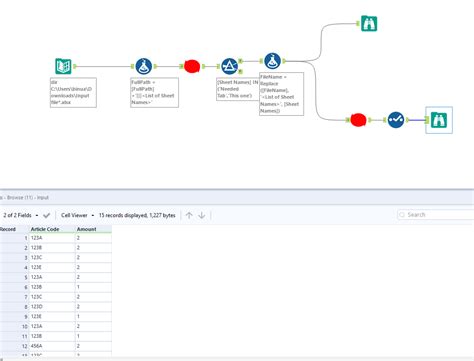Select Amount cell in record 6
Image resolution: width=474 pixels, height=361 pixels.
(x=93, y=287)
